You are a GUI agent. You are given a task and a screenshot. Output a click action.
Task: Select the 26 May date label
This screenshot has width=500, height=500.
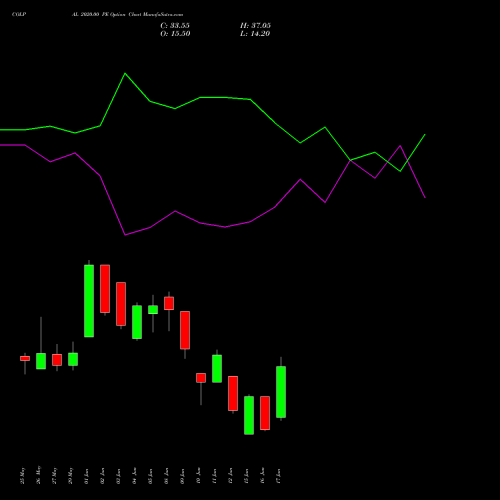pyautogui.click(x=39, y=475)
